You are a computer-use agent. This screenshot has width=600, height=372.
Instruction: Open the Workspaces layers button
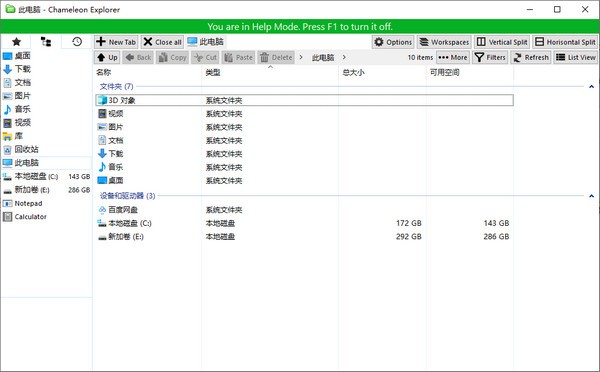pos(444,42)
